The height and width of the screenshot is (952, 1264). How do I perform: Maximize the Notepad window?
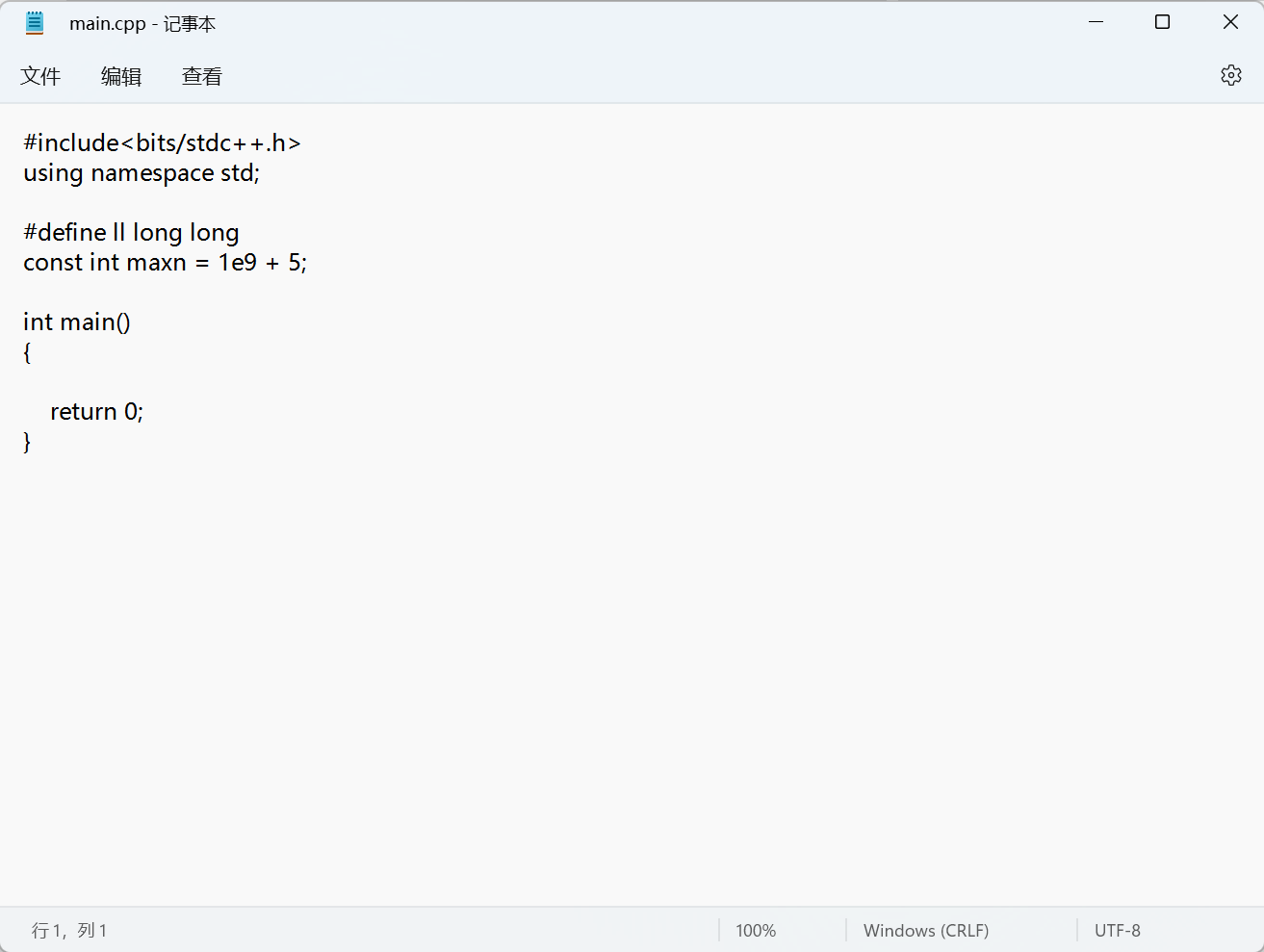1162,21
